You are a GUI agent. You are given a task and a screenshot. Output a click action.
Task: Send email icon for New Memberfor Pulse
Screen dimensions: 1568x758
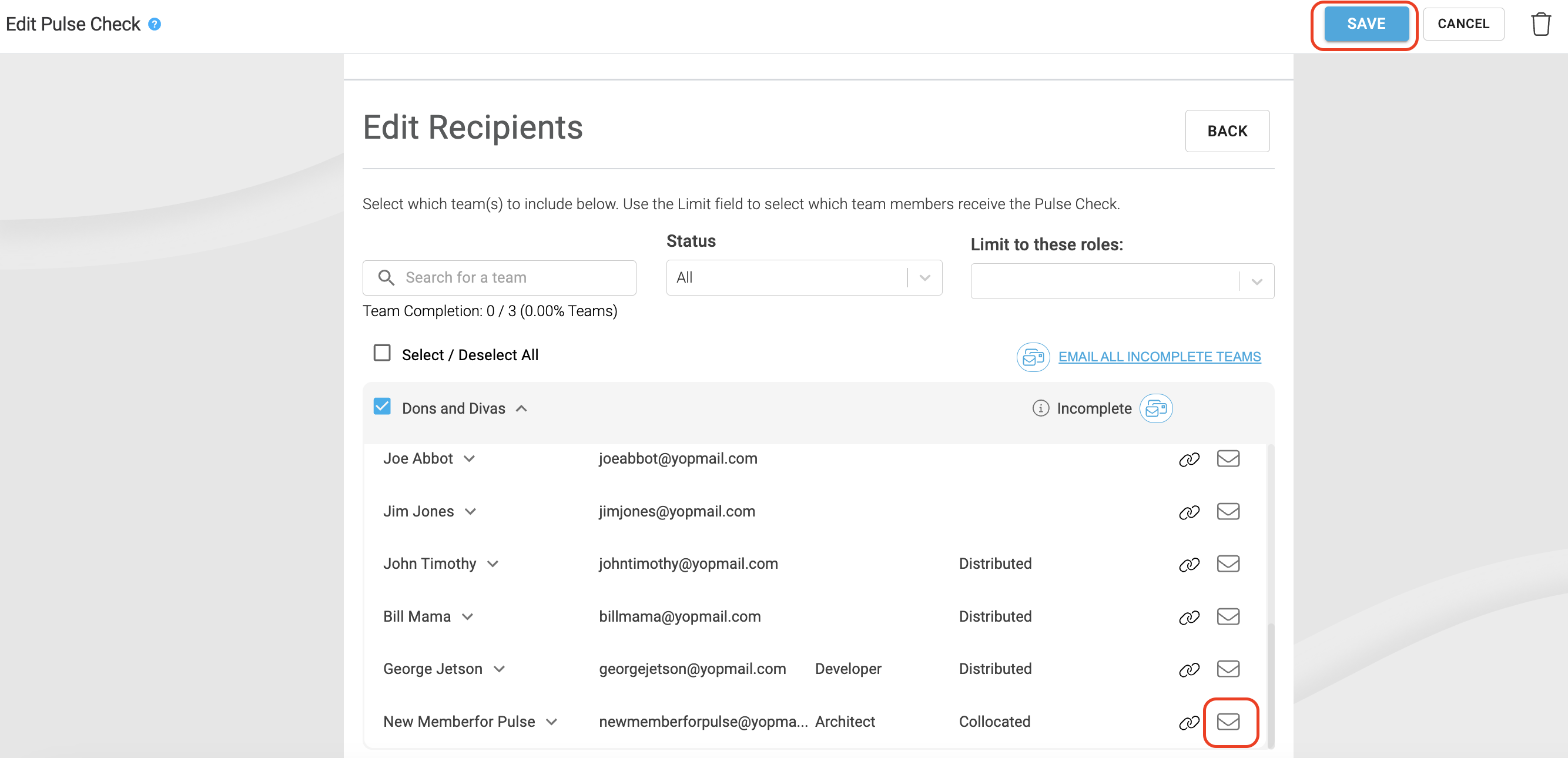(x=1228, y=722)
